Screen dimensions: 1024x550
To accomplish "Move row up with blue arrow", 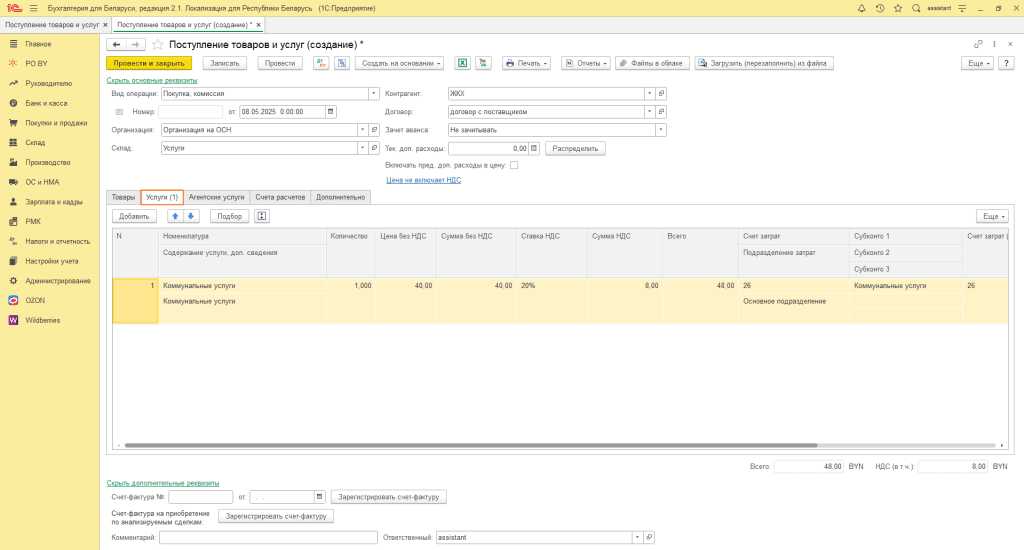I will pyautogui.click(x=175, y=216).
